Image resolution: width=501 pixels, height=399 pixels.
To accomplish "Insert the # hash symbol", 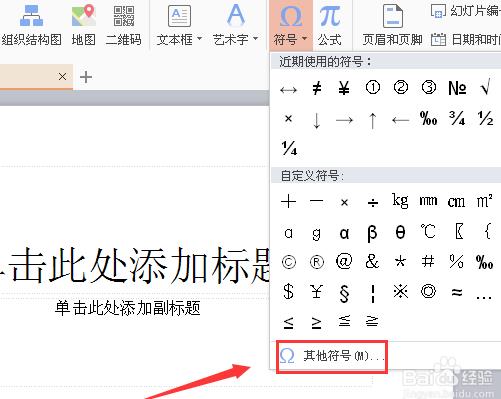I will 428,261.
